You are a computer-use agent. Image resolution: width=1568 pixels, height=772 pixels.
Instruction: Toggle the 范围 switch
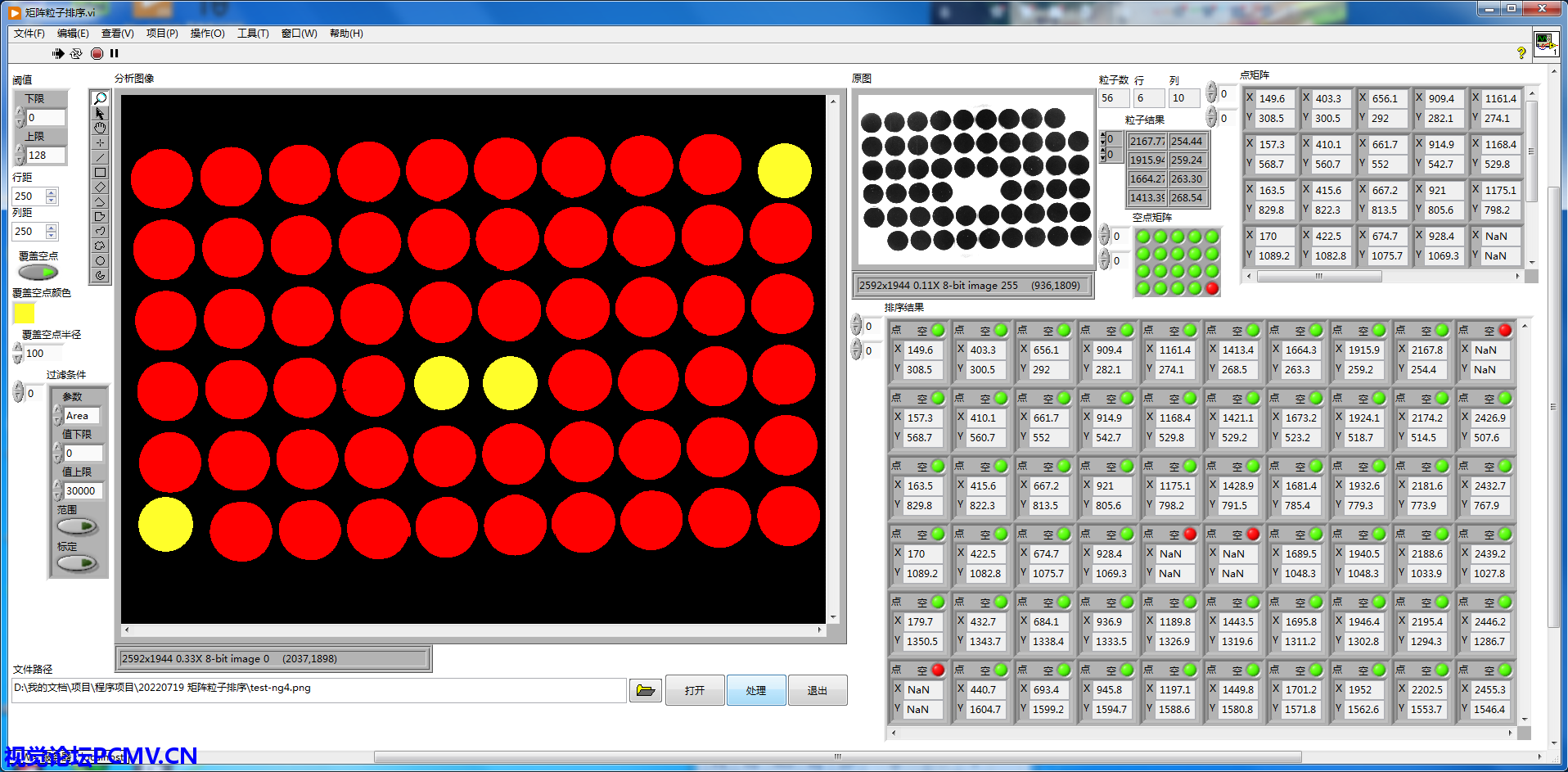pos(77,526)
